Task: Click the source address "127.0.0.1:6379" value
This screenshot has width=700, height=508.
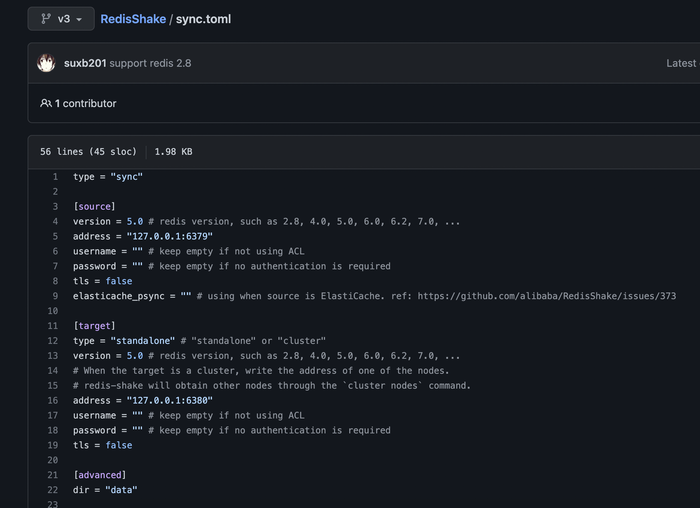Action: tap(170, 236)
